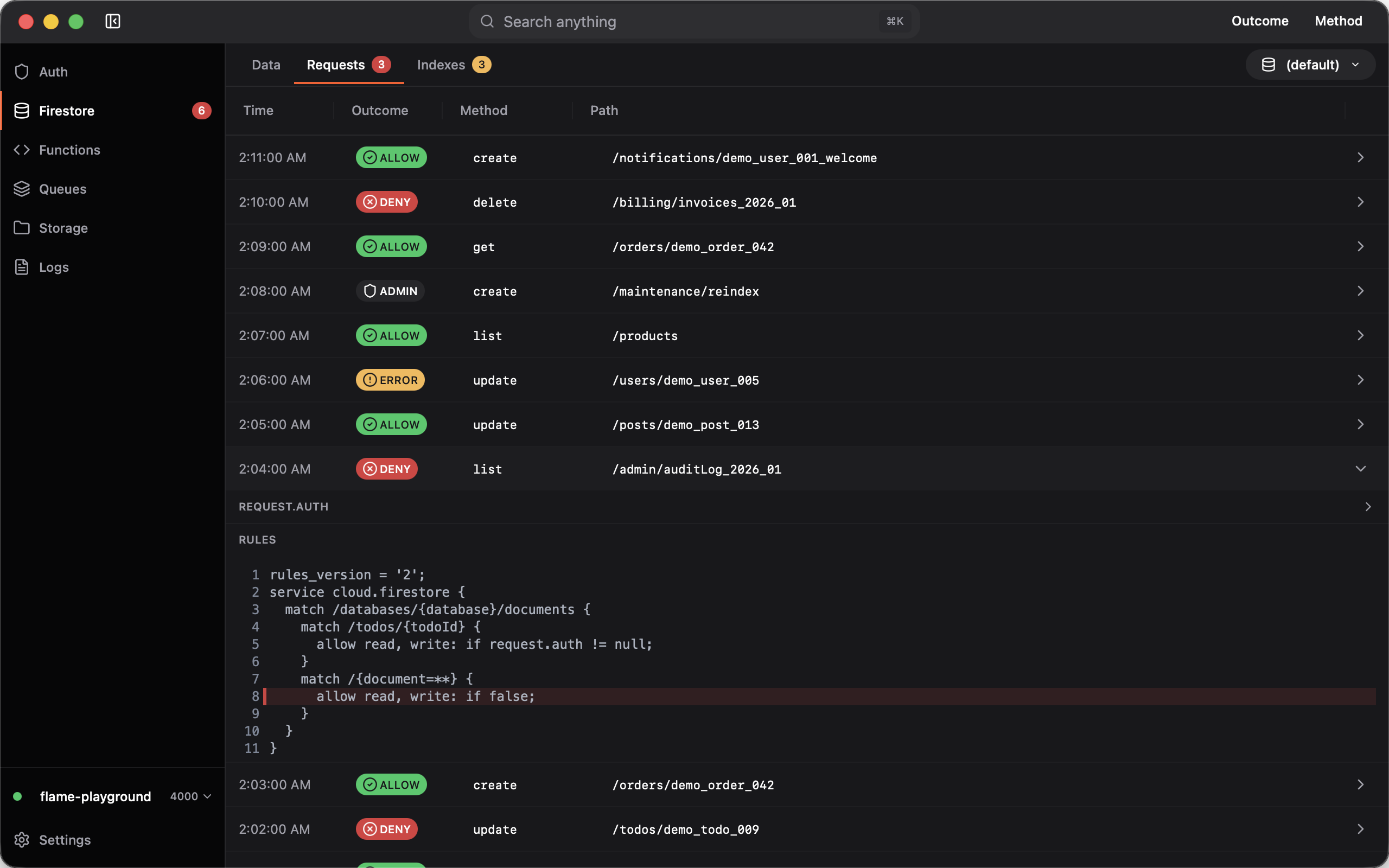Click the Outcome column header
This screenshot has width=1389, height=868.
click(x=379, y=111)
